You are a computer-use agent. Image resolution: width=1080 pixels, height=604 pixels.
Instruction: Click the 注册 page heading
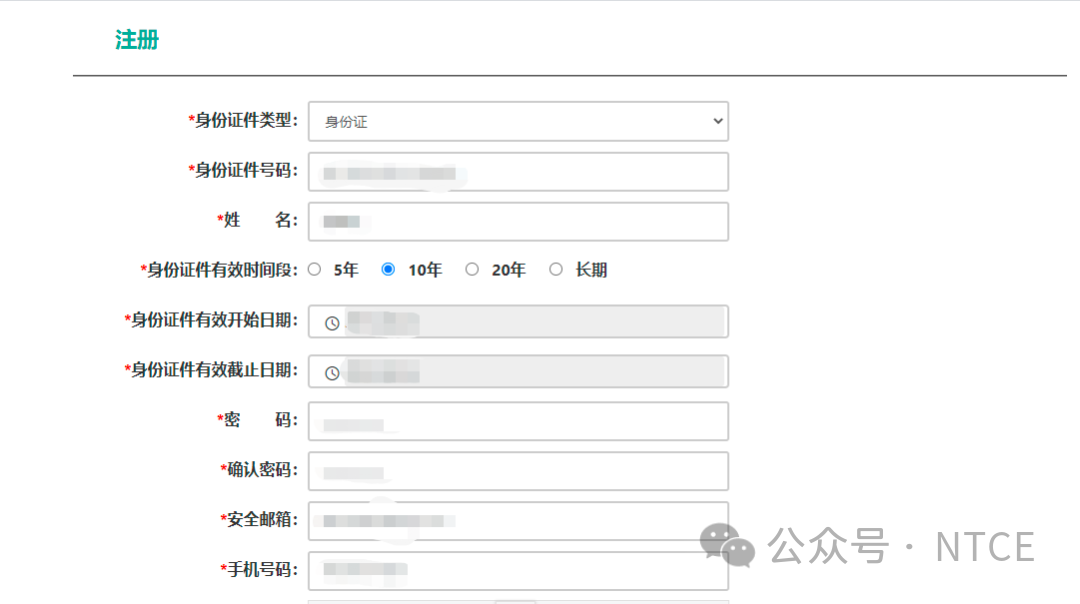[137, 40]
